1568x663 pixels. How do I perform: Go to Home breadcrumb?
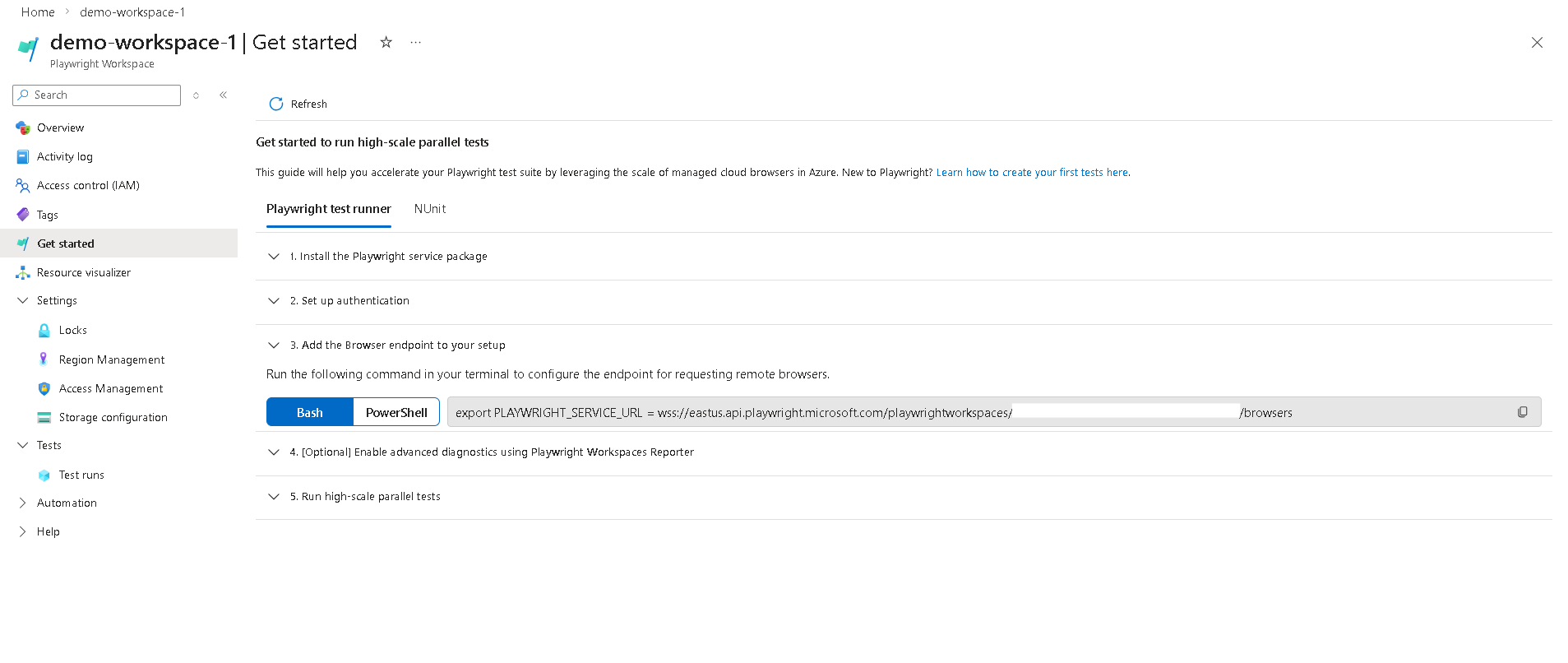tap(38, 12)
